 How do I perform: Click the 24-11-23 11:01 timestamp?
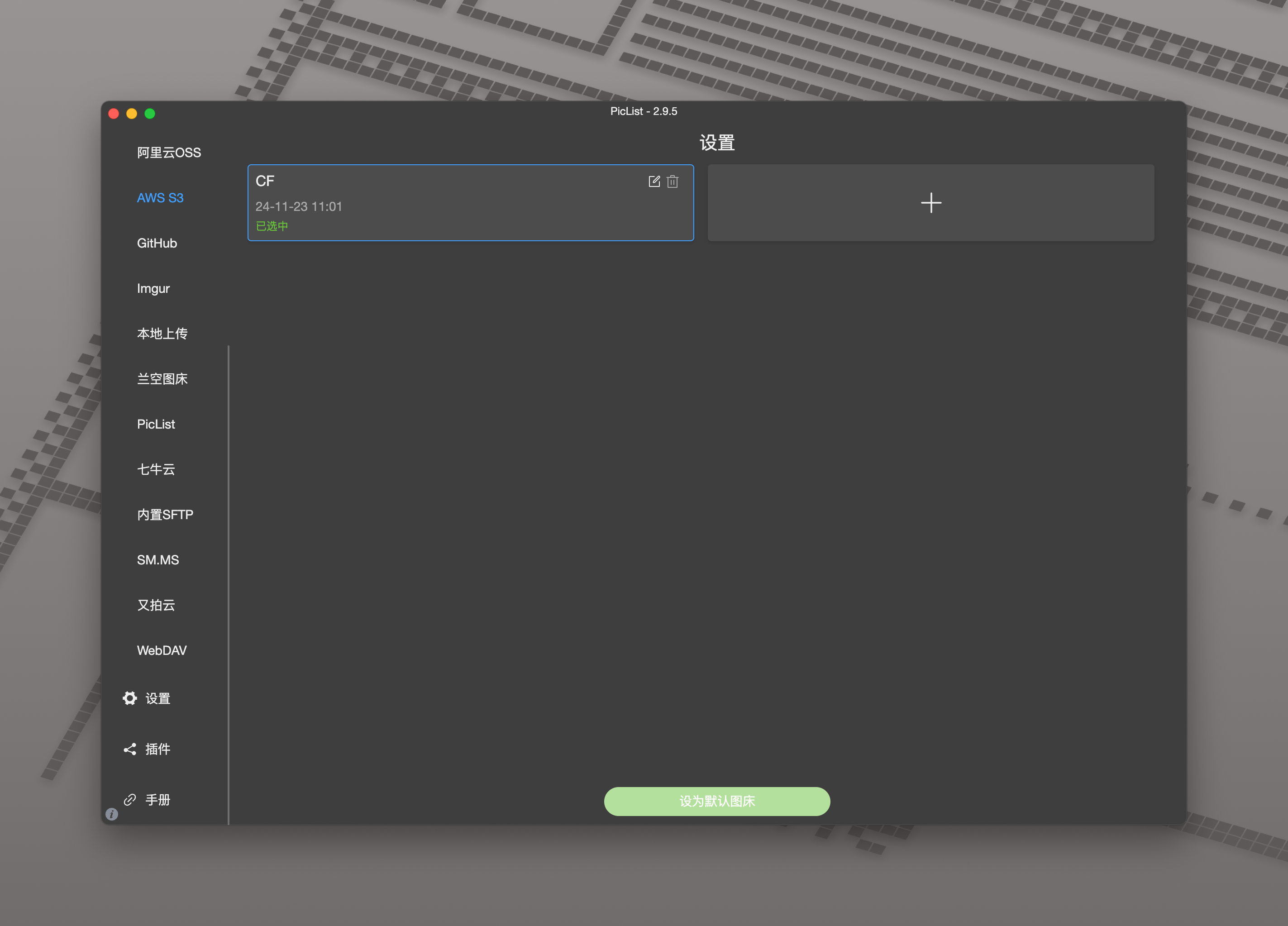pyautogui.click(x=299, y=206)
